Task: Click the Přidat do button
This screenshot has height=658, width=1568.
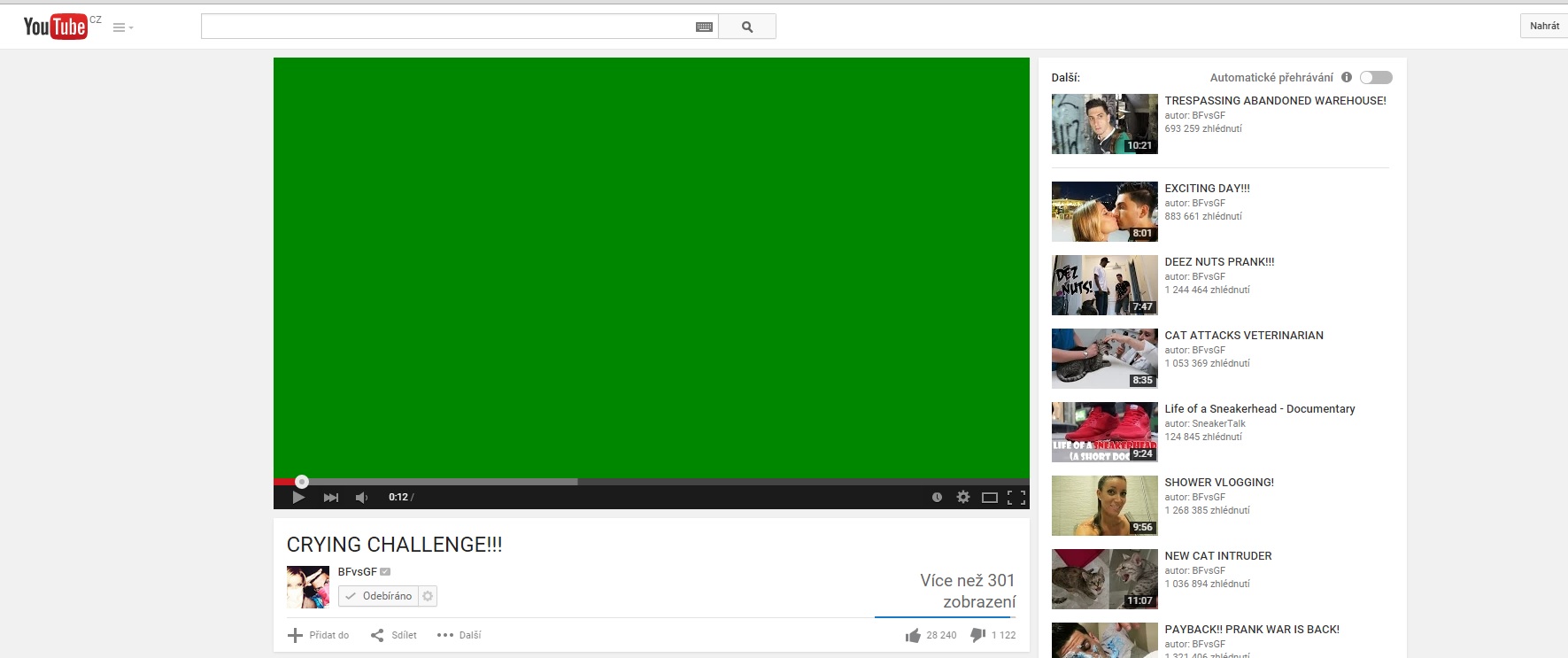Action: click(x=319, y=635)
